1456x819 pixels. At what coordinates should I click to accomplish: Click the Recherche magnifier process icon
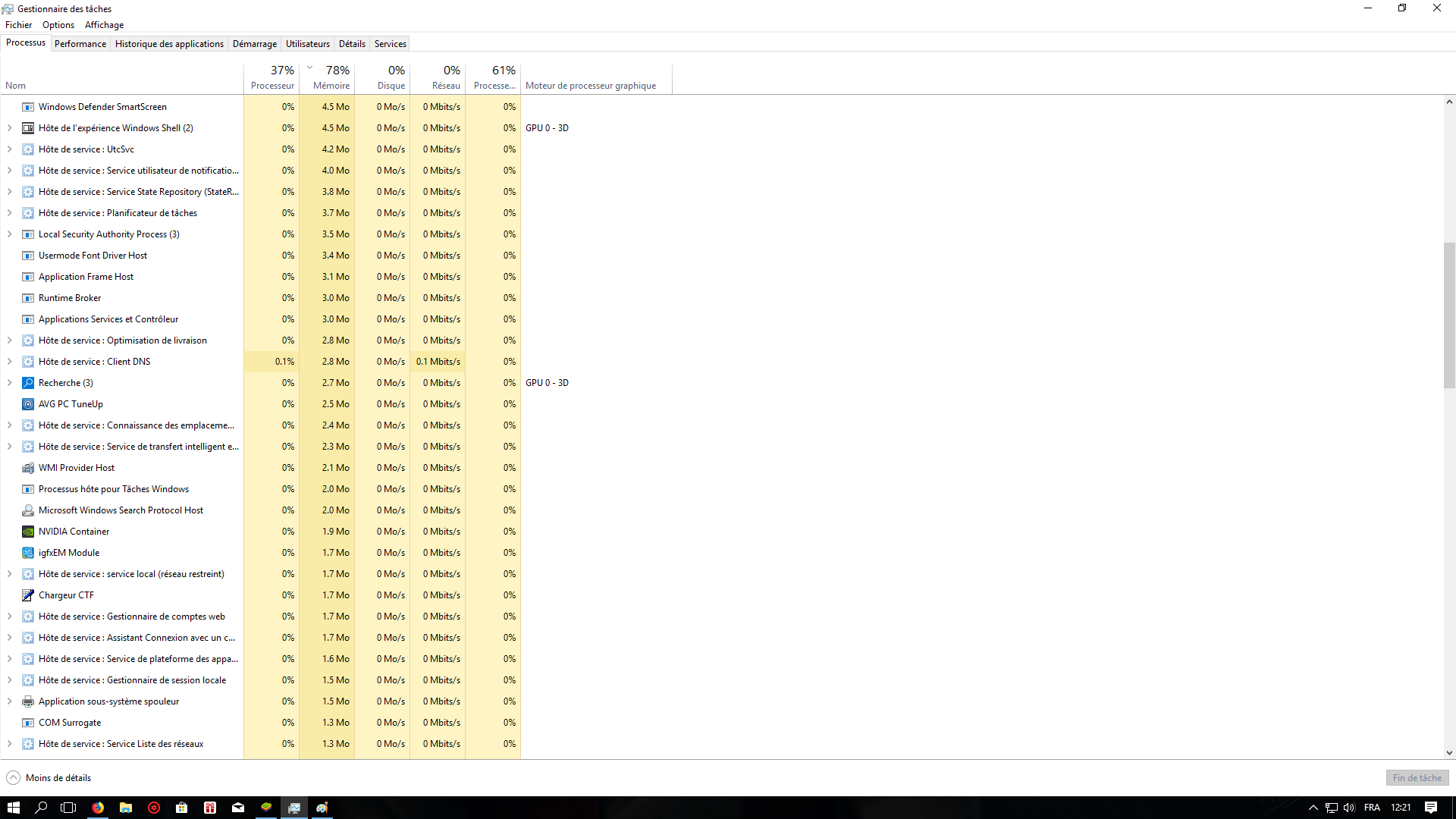pyautogui.click(x=28, y=383)
